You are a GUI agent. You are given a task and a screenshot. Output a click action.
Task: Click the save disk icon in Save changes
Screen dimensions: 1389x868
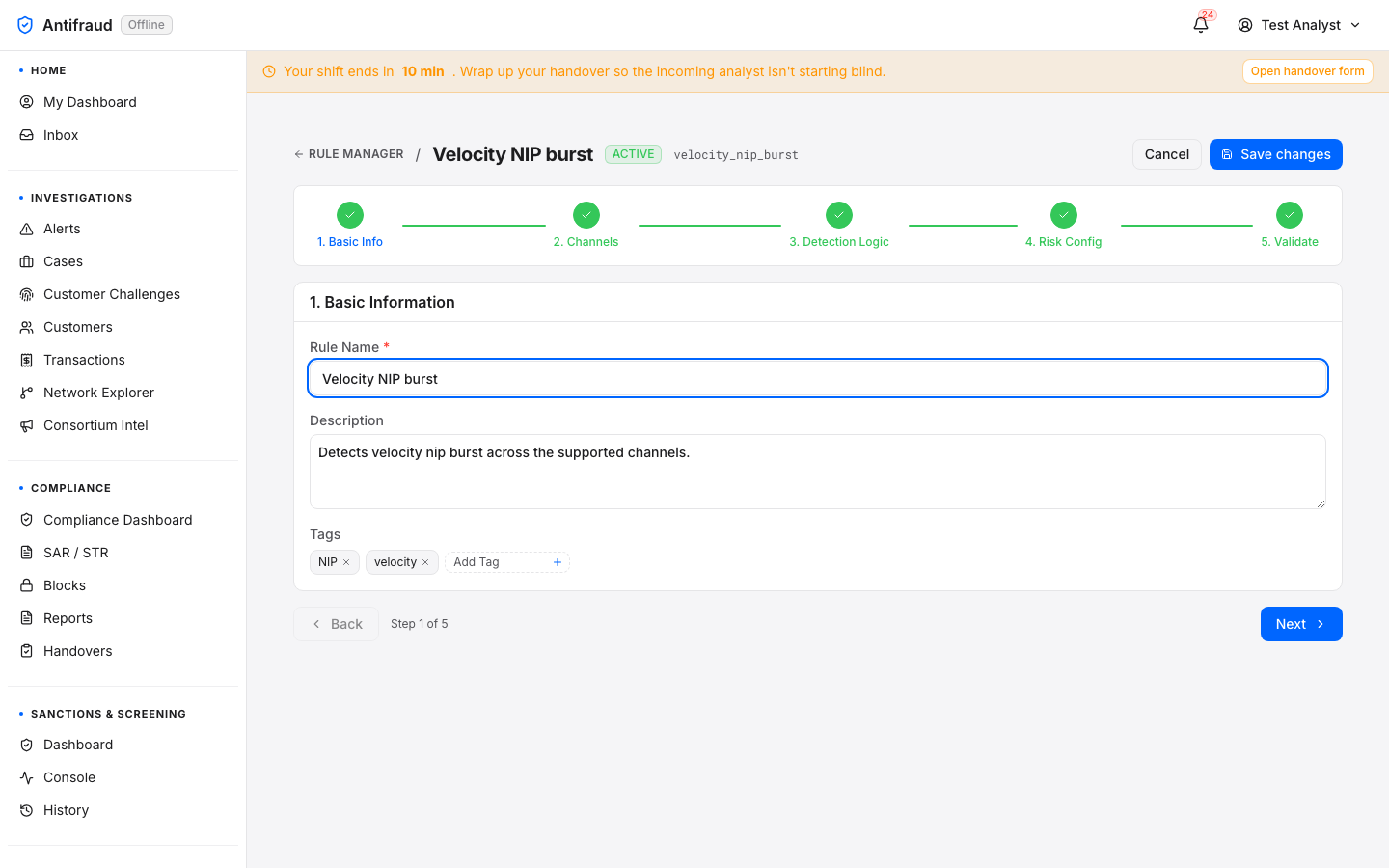pos(1227,154)
